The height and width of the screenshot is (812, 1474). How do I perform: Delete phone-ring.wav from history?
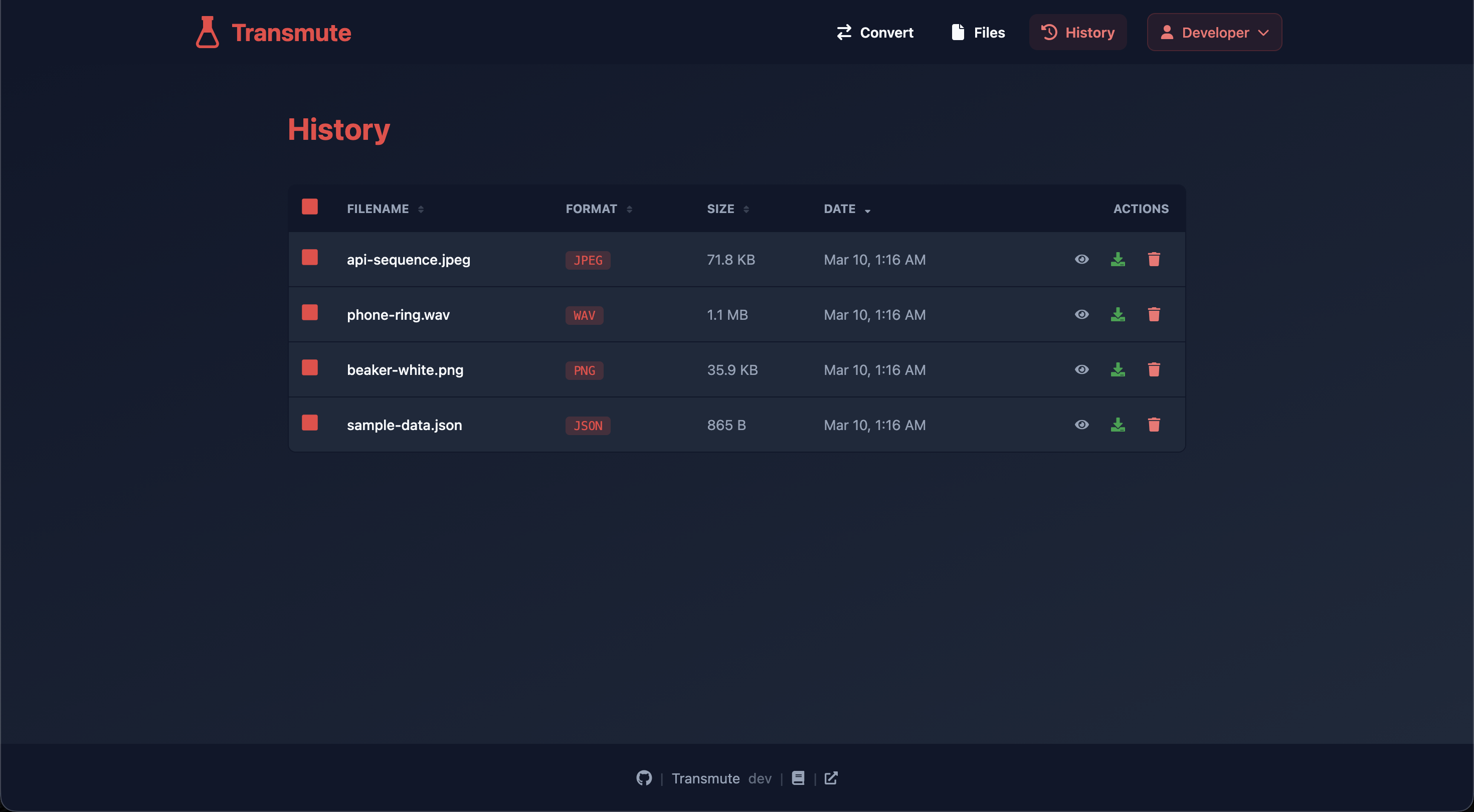coord(1154,314)
